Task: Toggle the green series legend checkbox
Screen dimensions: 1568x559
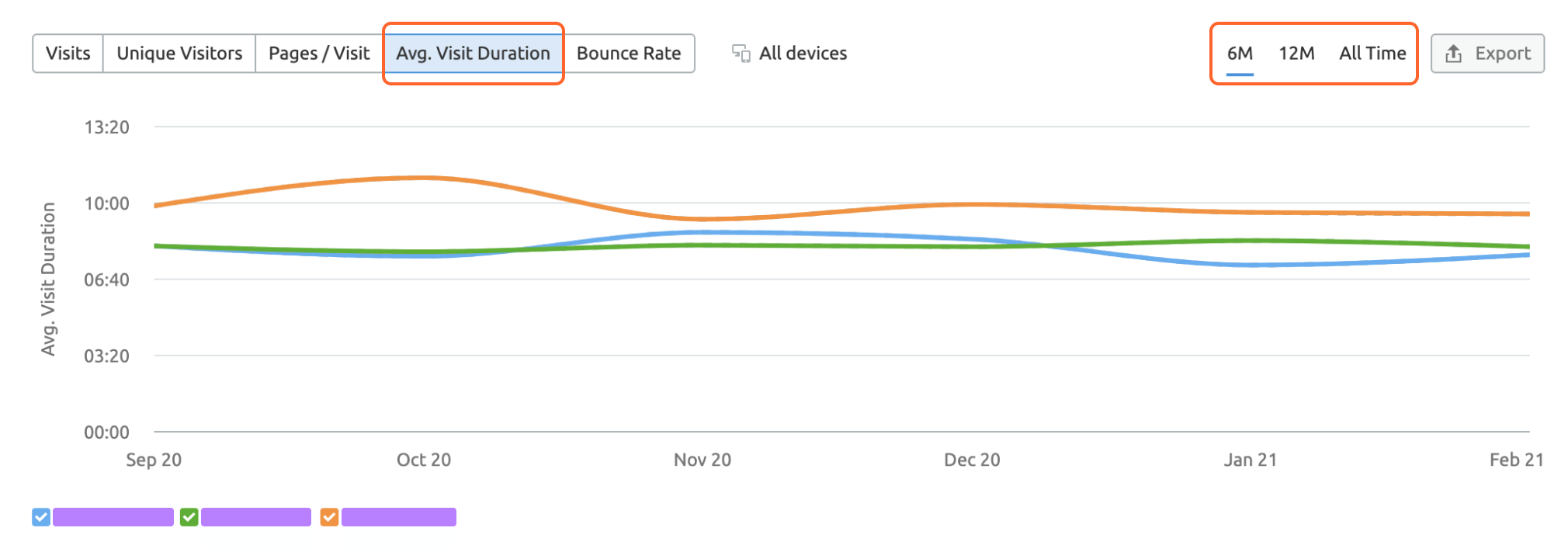Action: (x=189, y=517)
